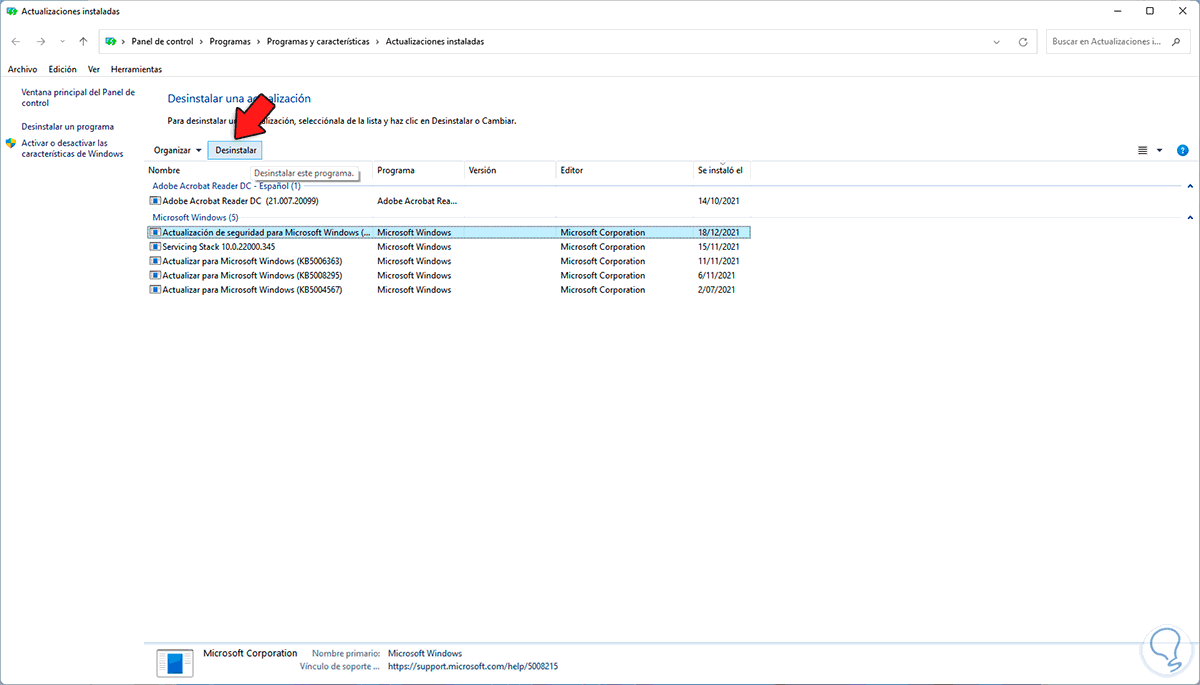Select Servicing Stack 10.0.22000.345 row

click(x=447, y=246)
